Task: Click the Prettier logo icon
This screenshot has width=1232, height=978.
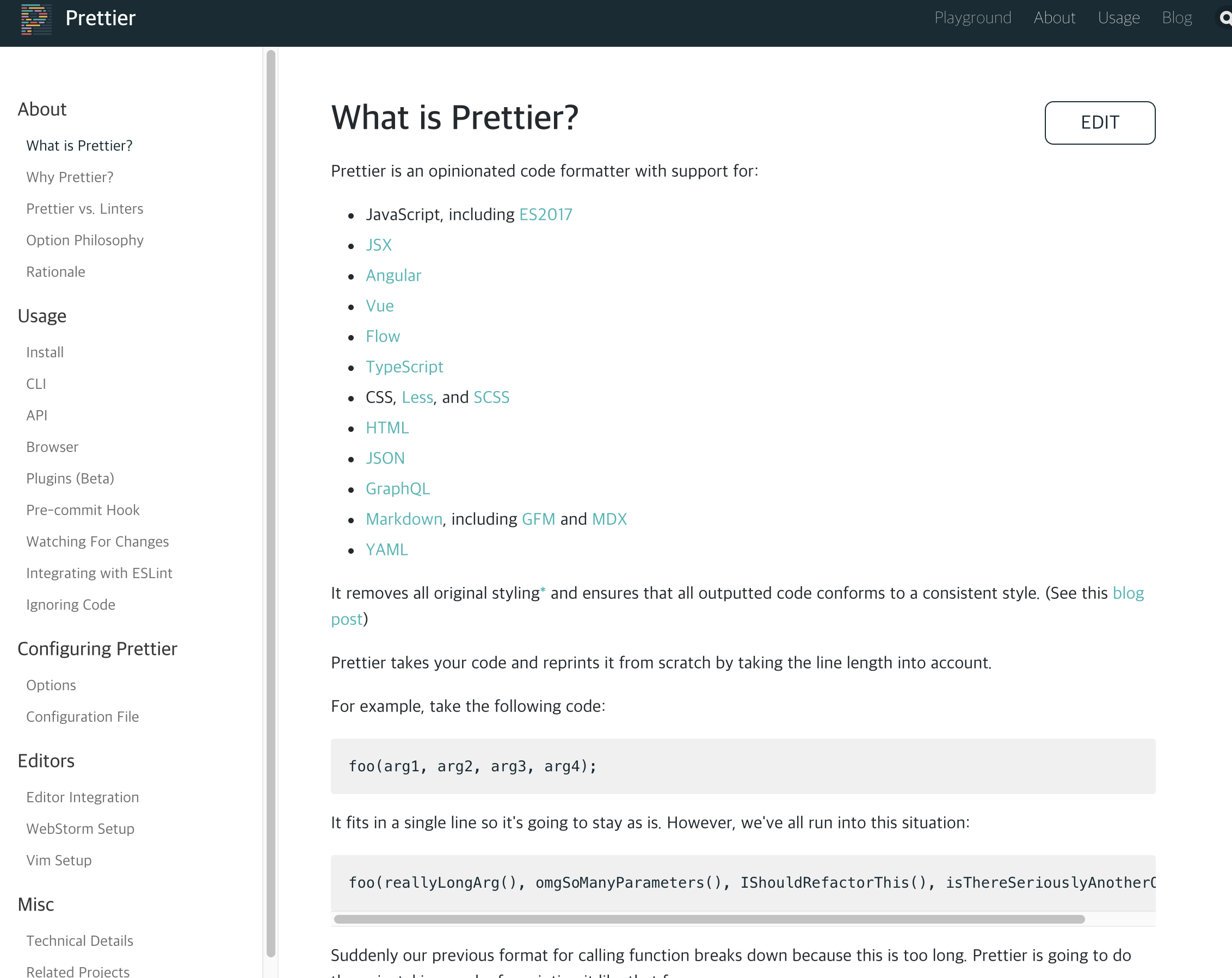Action: tap(35, 19)
